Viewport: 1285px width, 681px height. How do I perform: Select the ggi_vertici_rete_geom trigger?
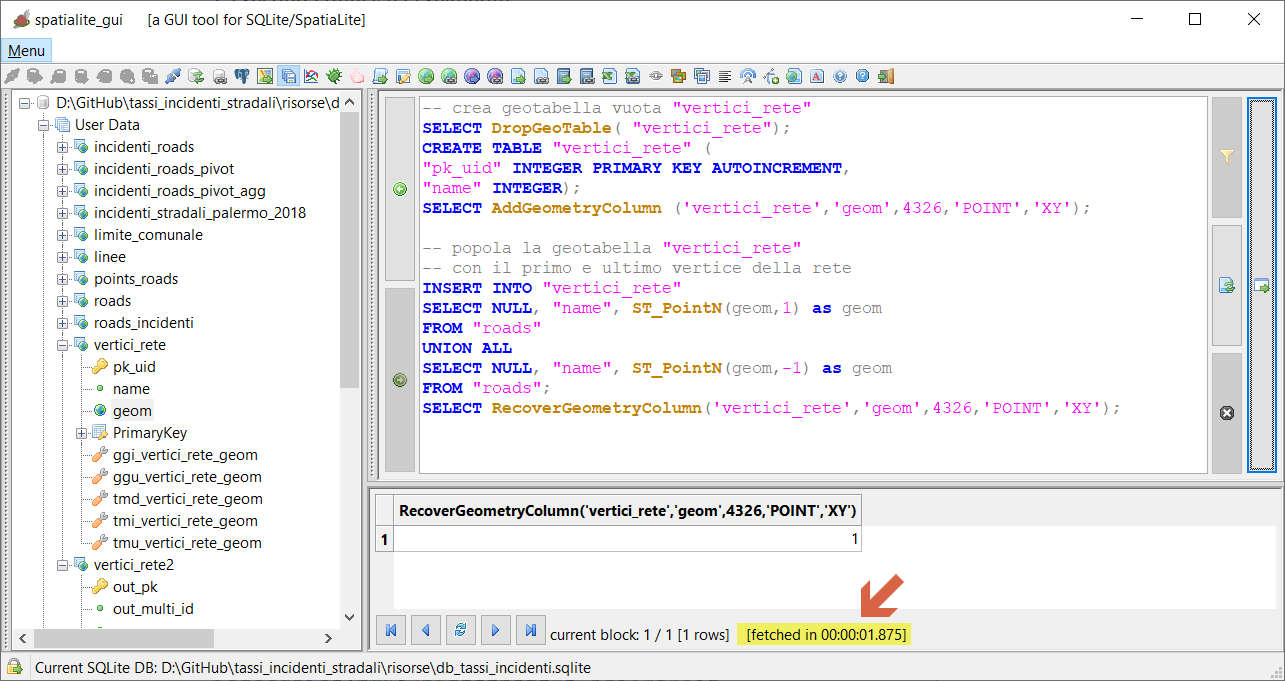pos(185,455)
